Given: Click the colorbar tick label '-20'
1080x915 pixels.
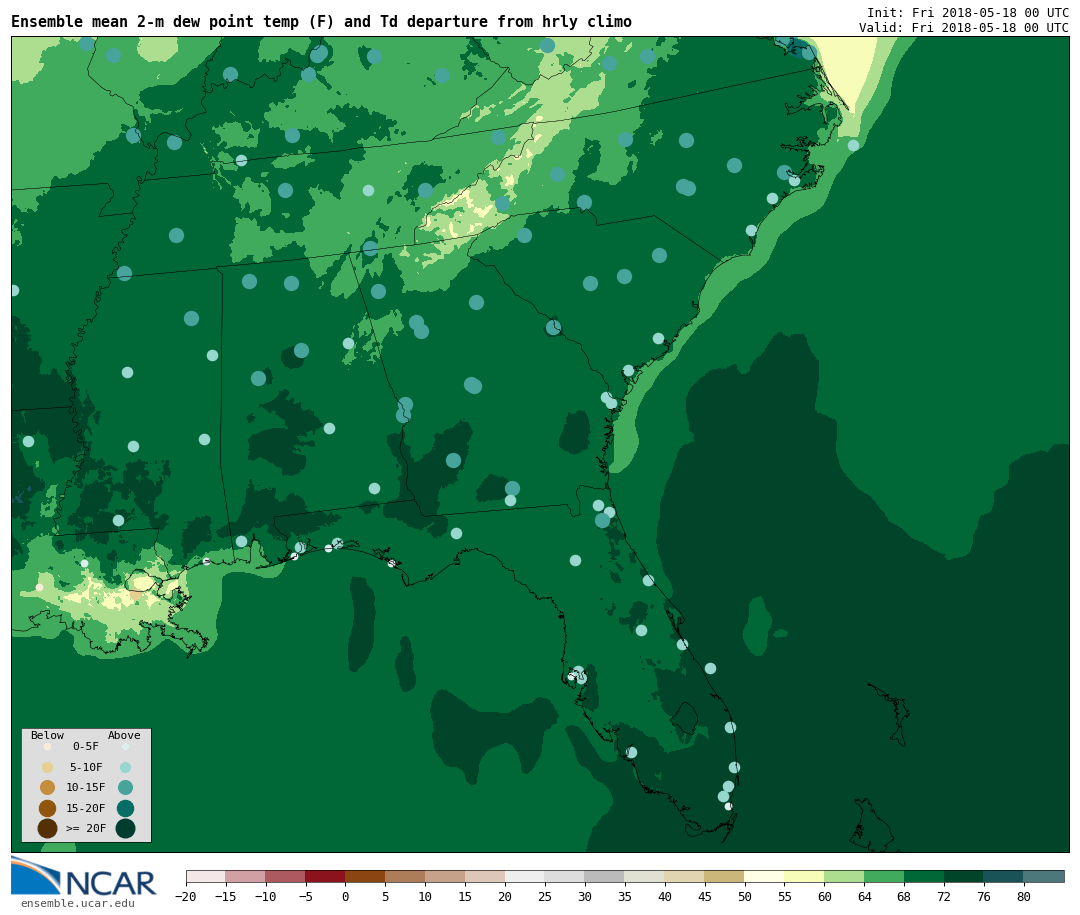Looking at the screenshot, I should click(185, 897).
